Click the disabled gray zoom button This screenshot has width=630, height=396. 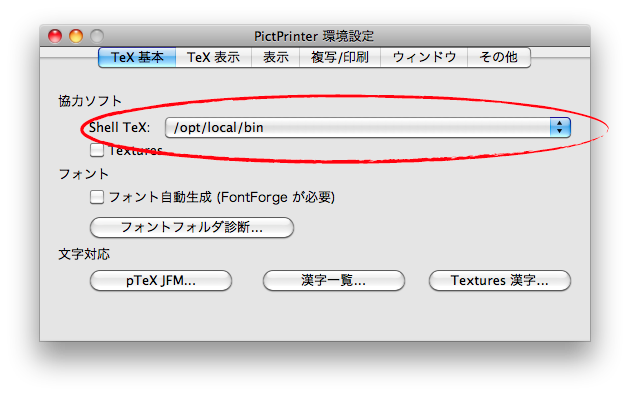click(x=97, y=36)
